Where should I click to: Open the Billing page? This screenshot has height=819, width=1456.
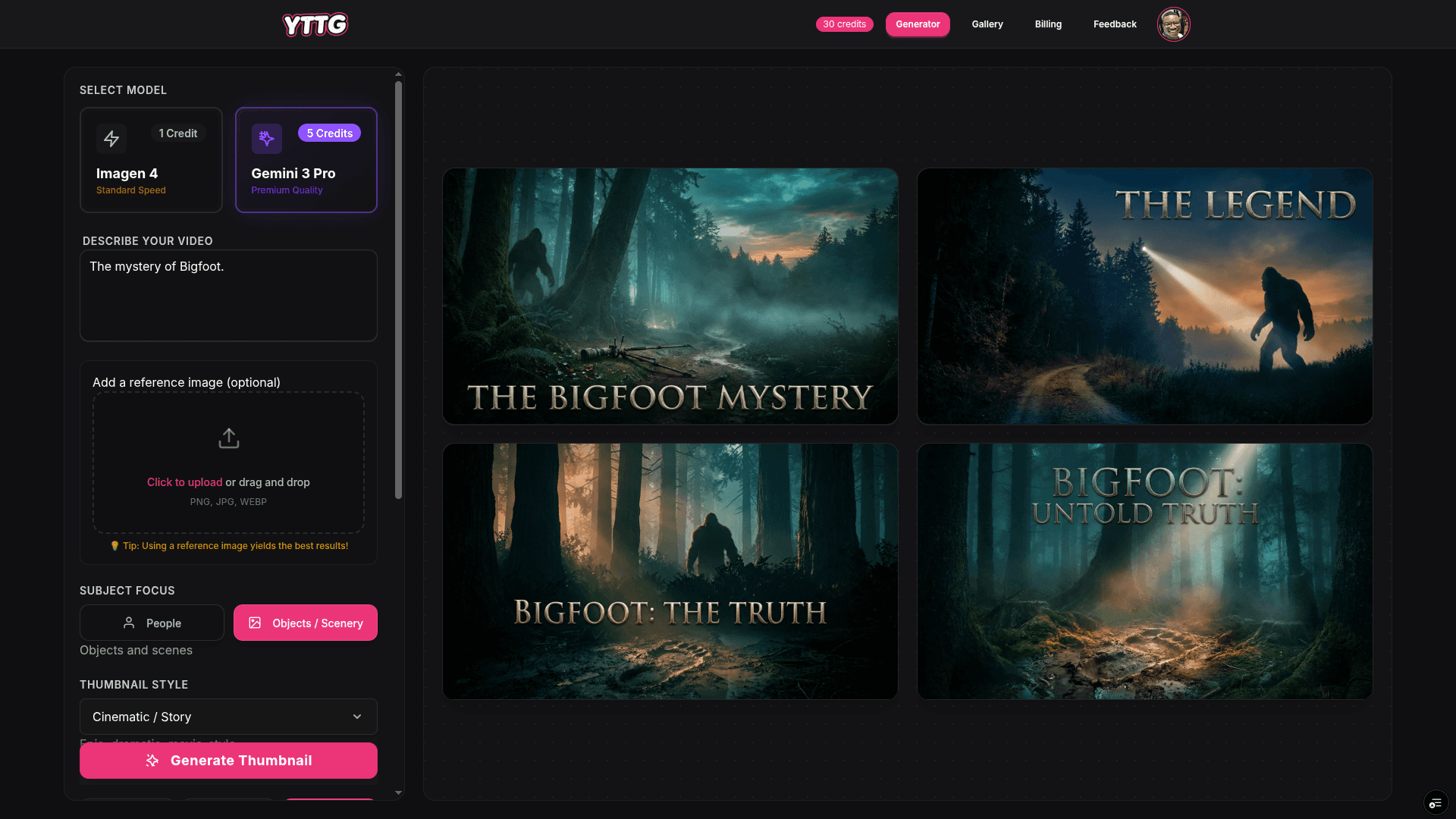pyautogui.click(x=1047, y=24)
